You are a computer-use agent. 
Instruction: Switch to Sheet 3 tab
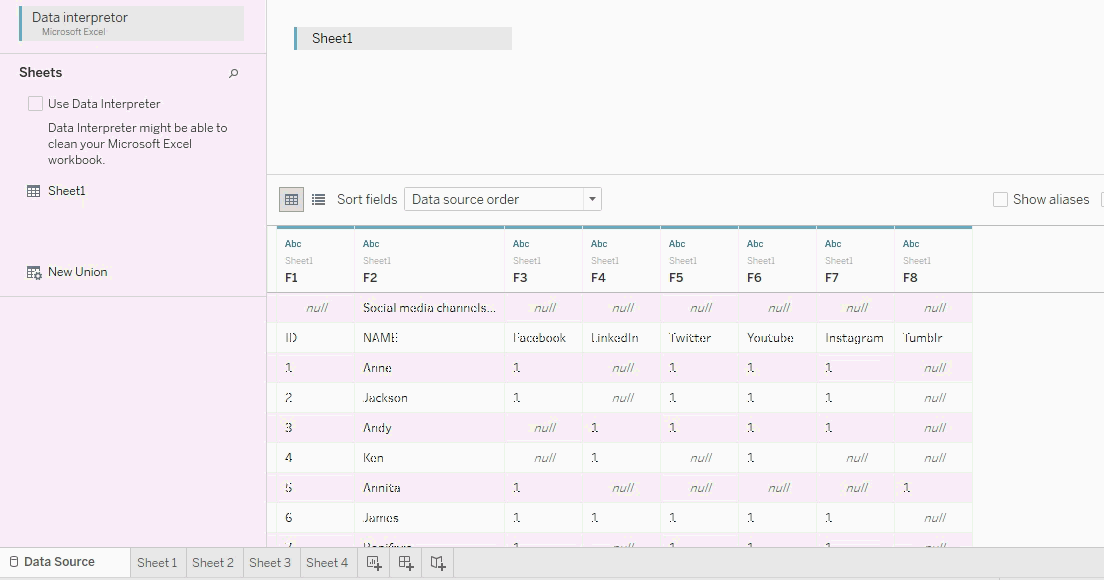pos(270,563)
